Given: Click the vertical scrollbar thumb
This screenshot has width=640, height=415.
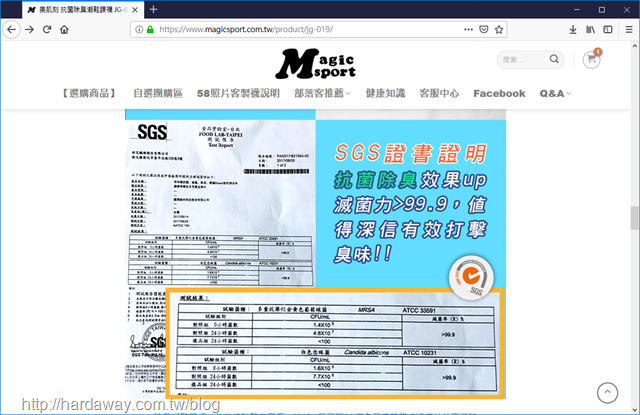Looking at the screenshot, I should [634, 218].
